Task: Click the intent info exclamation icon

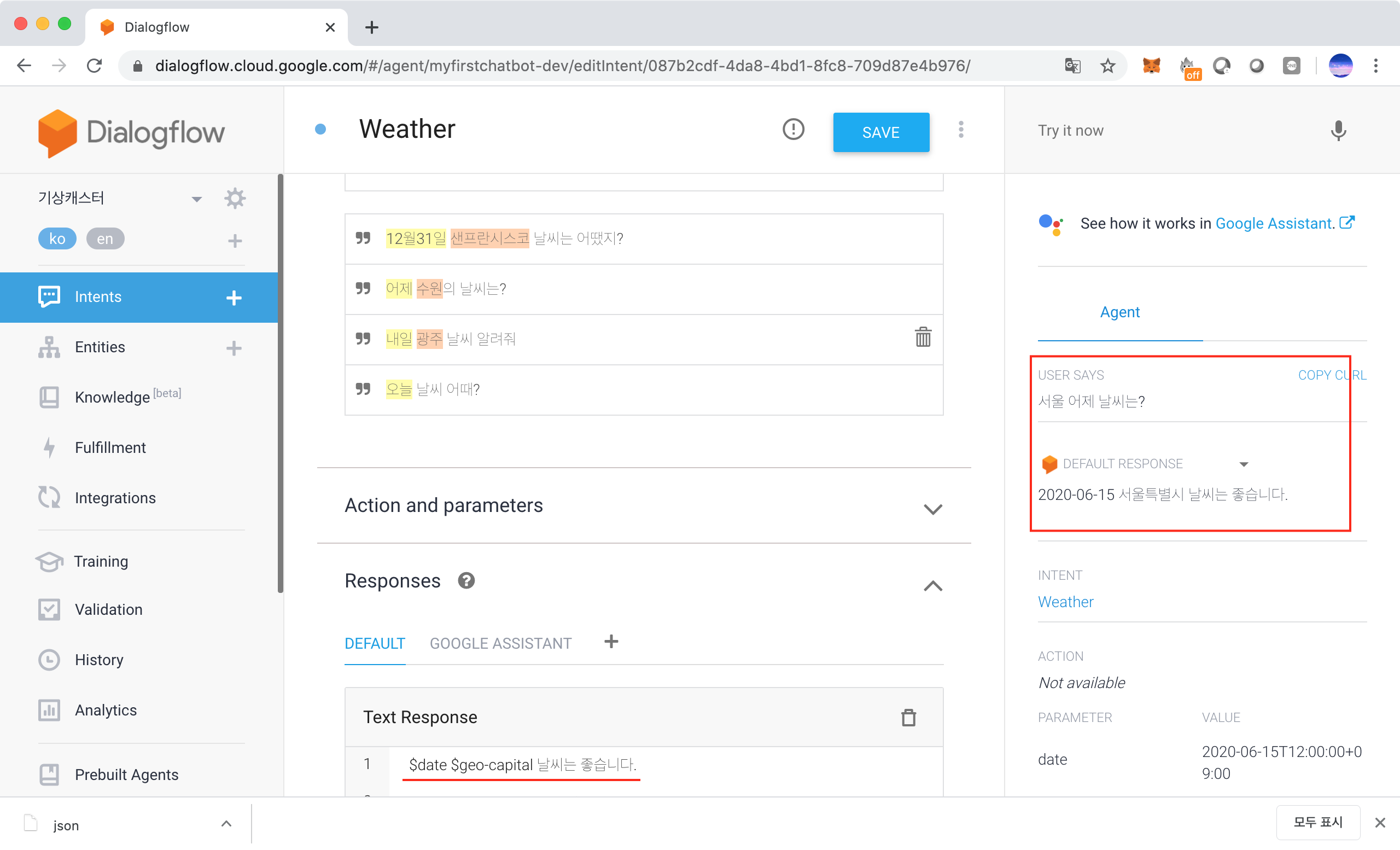Action: [793, 130]
